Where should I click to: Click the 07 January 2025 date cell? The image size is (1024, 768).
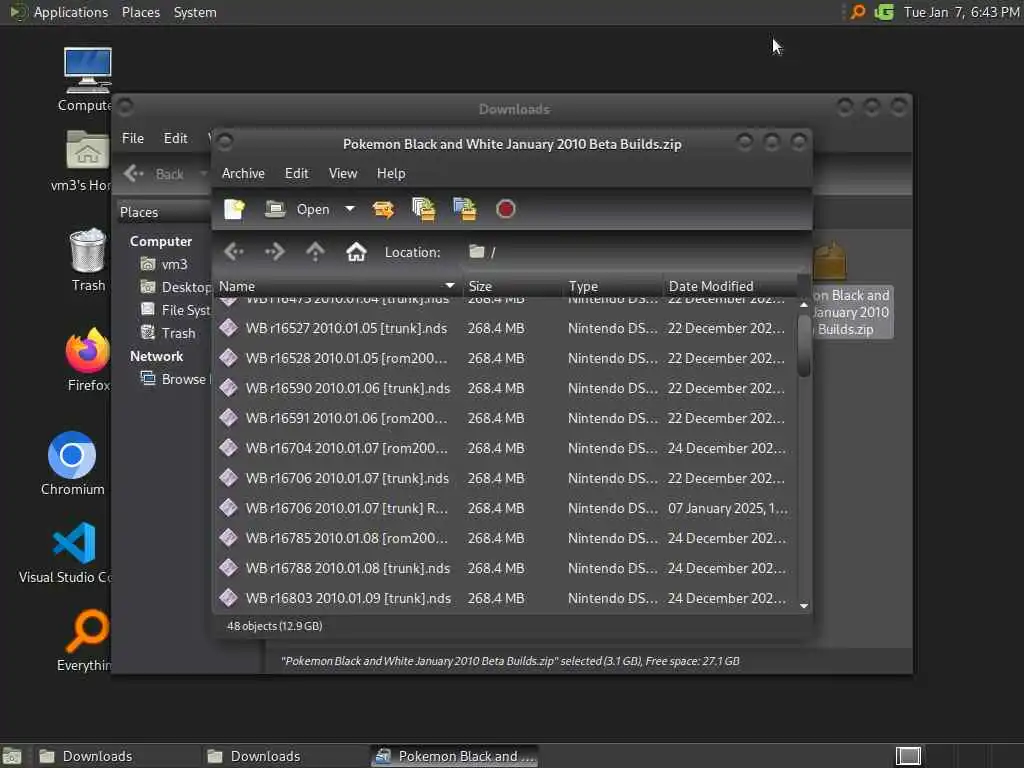coord(728,508)
